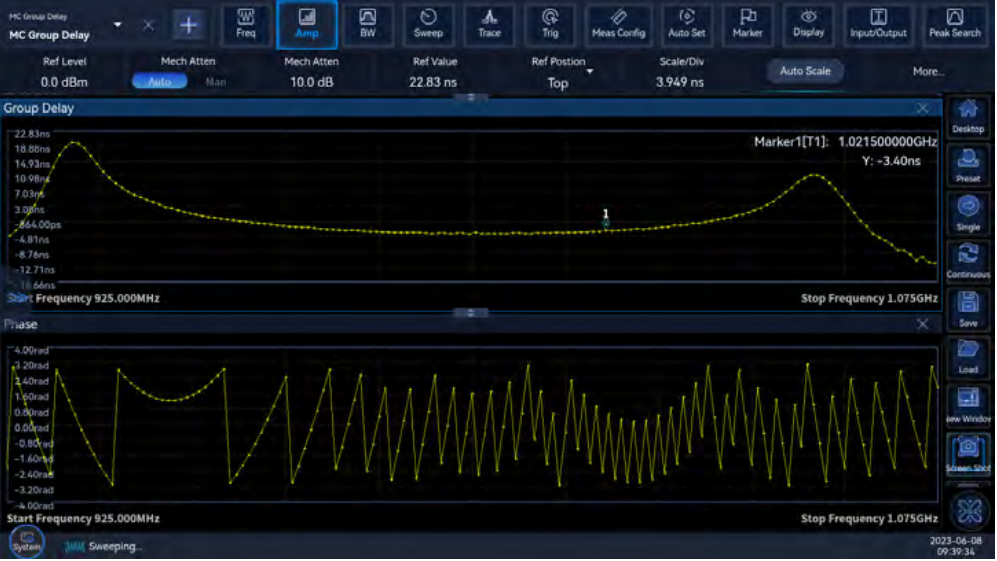Set Mech Atten mode to Man
The width and height of the screenshot is (997, 561).
216,81
